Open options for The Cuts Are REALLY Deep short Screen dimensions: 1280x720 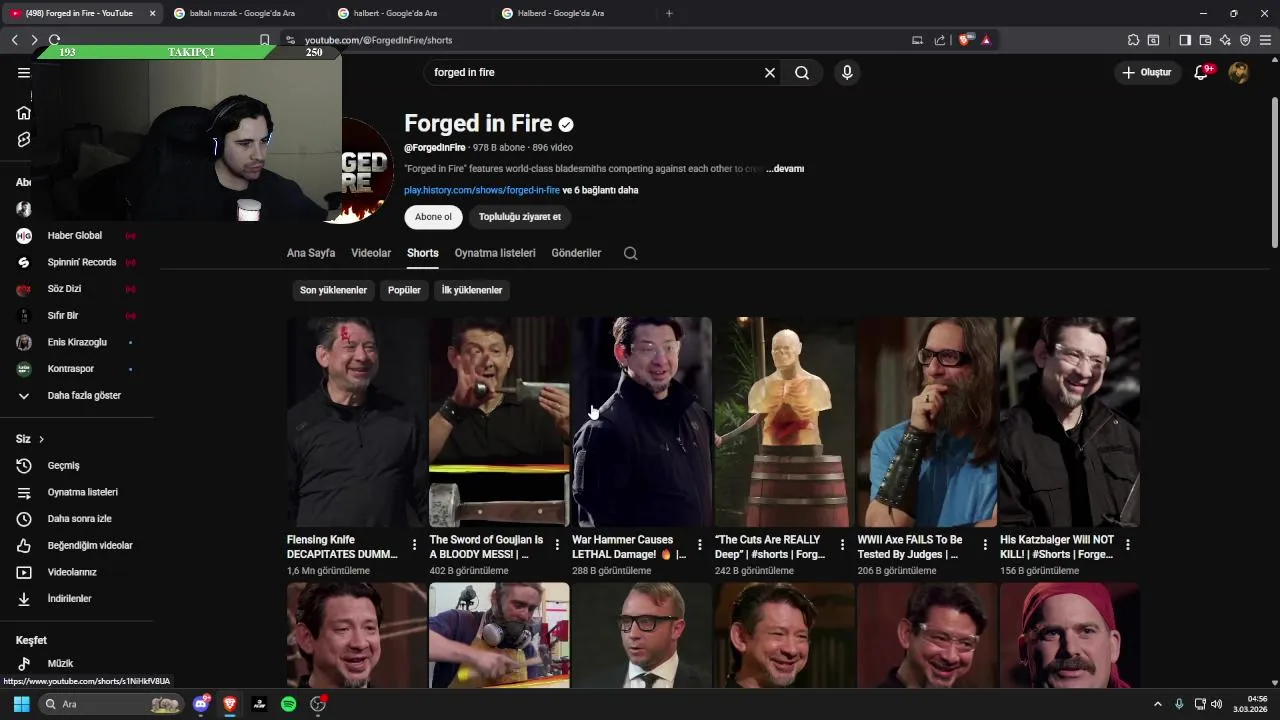[x=842, y=545]
